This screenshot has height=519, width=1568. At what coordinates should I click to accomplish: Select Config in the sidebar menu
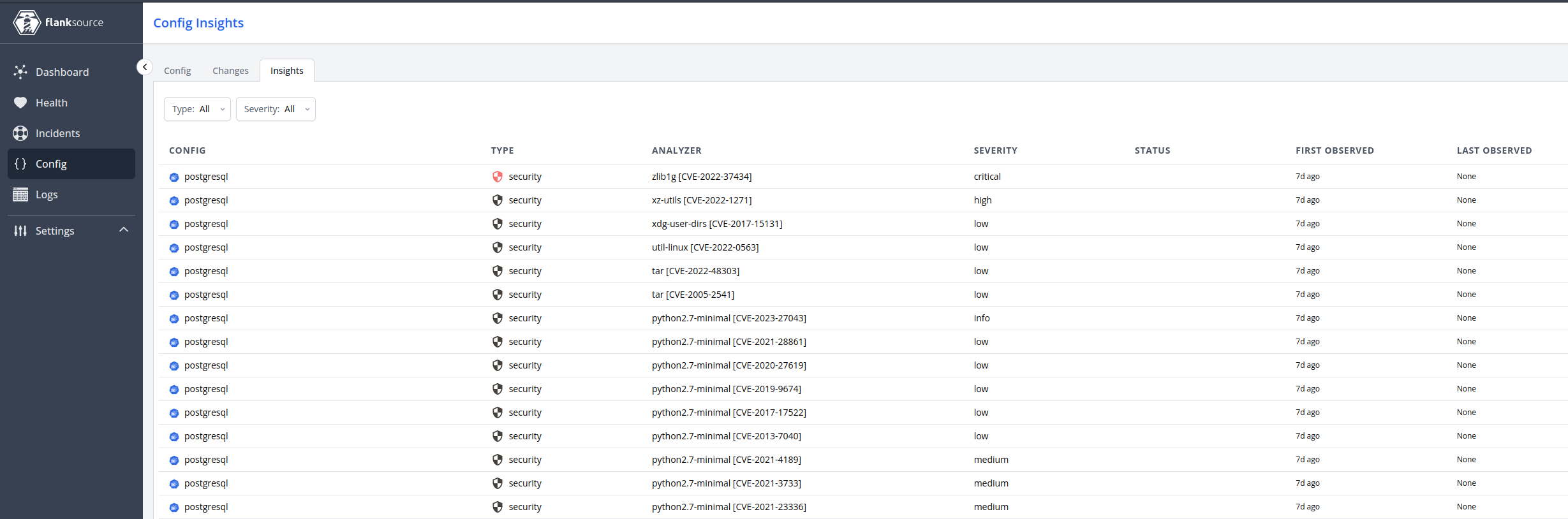[51, 164]
